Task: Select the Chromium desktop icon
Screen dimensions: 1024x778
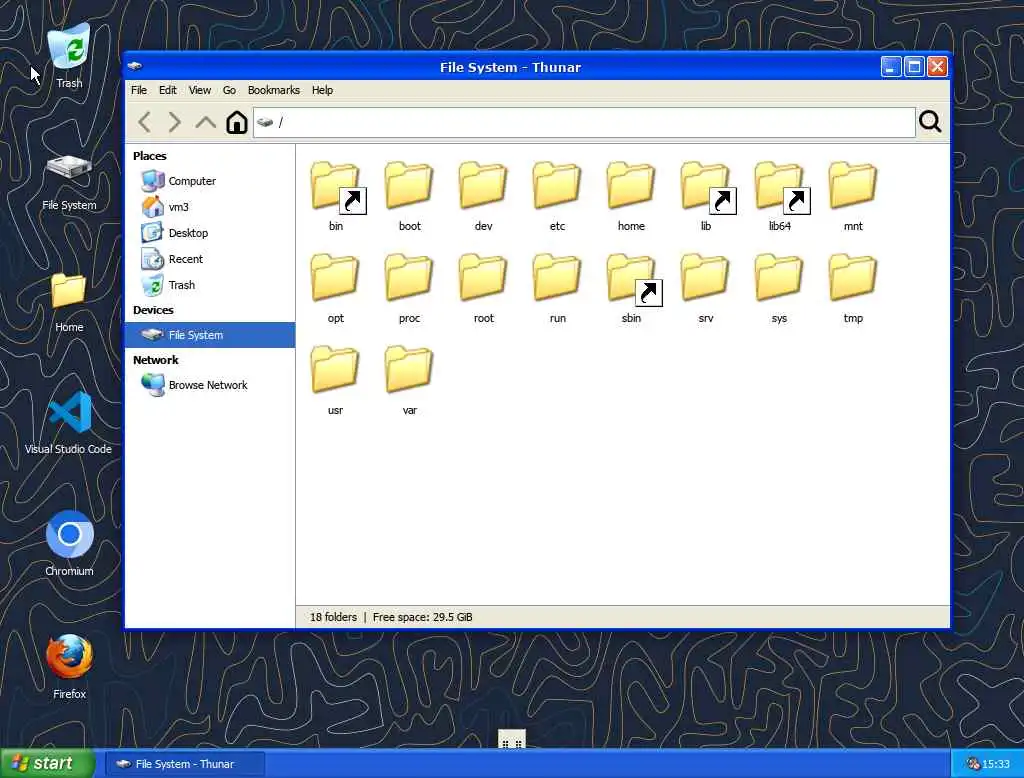Action: click(x=69, y=534)
